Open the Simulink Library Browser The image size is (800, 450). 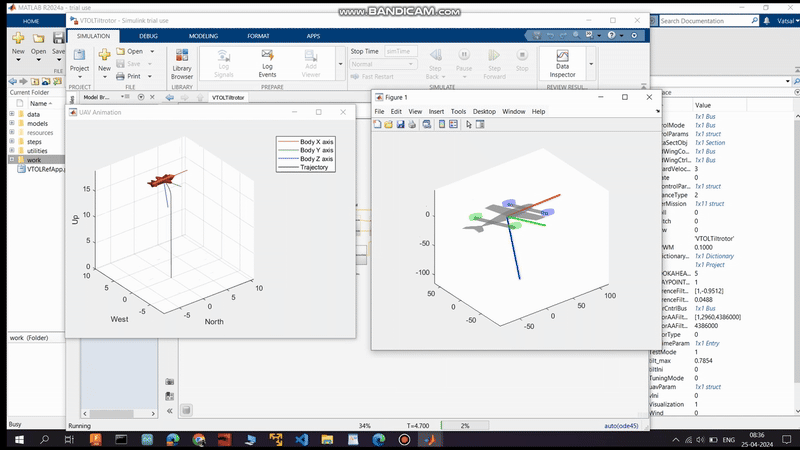click(x=182, y=62)
